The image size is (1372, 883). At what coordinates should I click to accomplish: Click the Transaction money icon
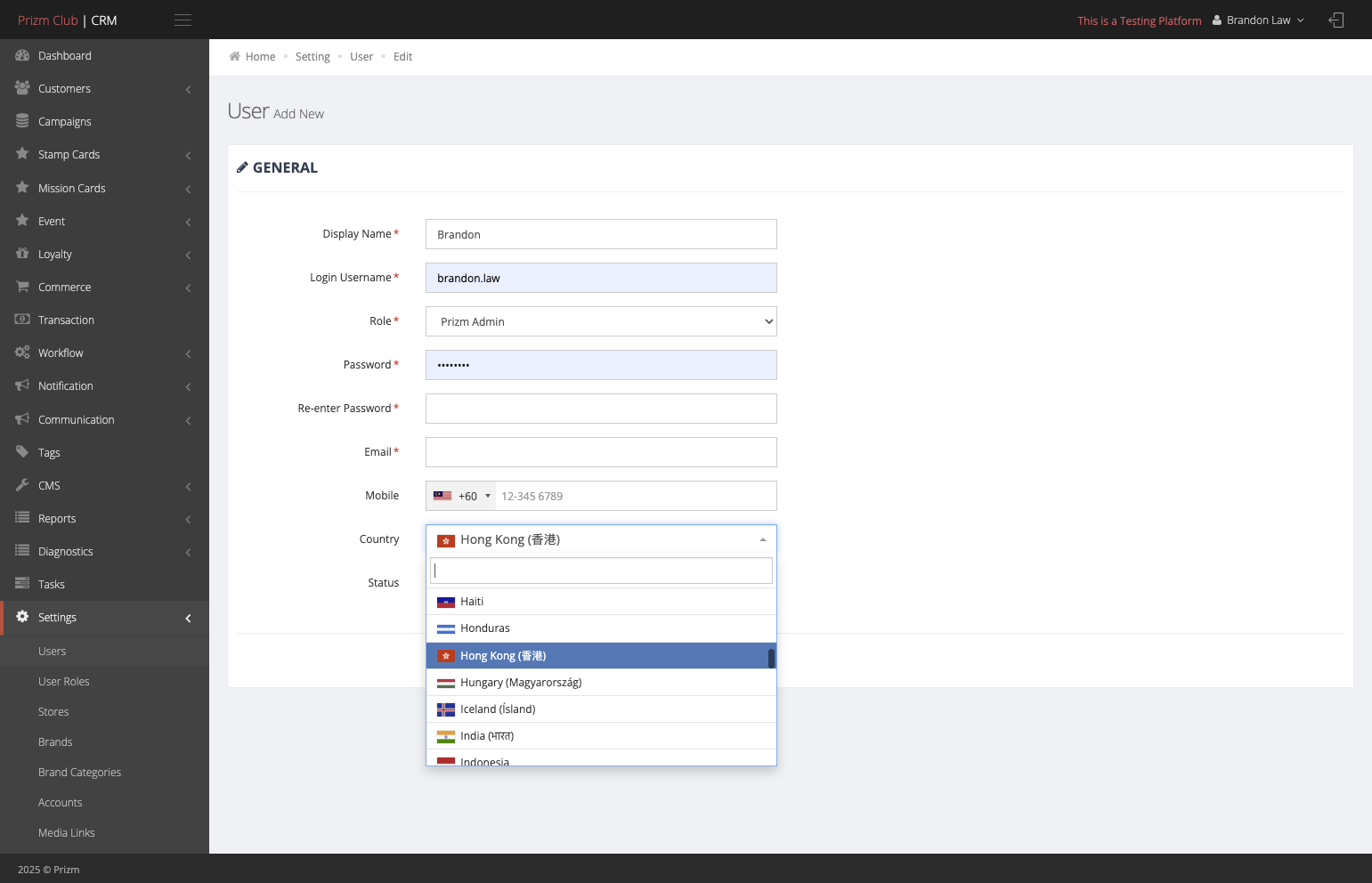coord(22,320)
